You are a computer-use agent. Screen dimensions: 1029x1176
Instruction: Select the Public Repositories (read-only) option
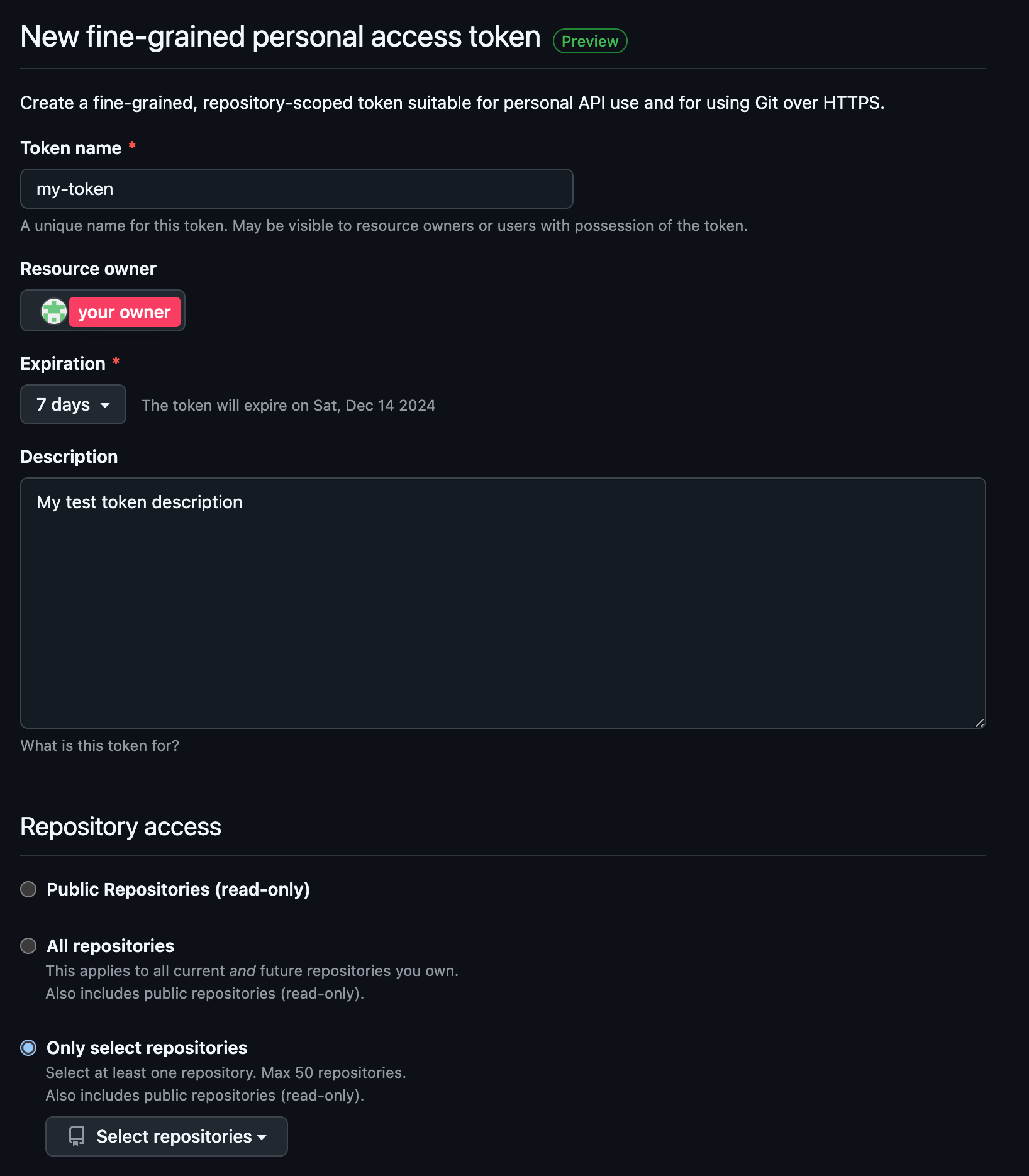point(28,889)
